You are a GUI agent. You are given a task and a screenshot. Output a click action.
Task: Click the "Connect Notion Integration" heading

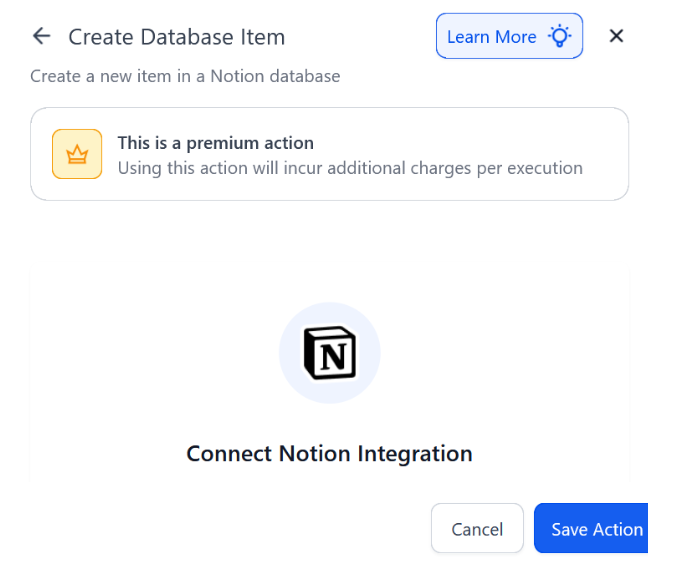[x=329, y=453]
